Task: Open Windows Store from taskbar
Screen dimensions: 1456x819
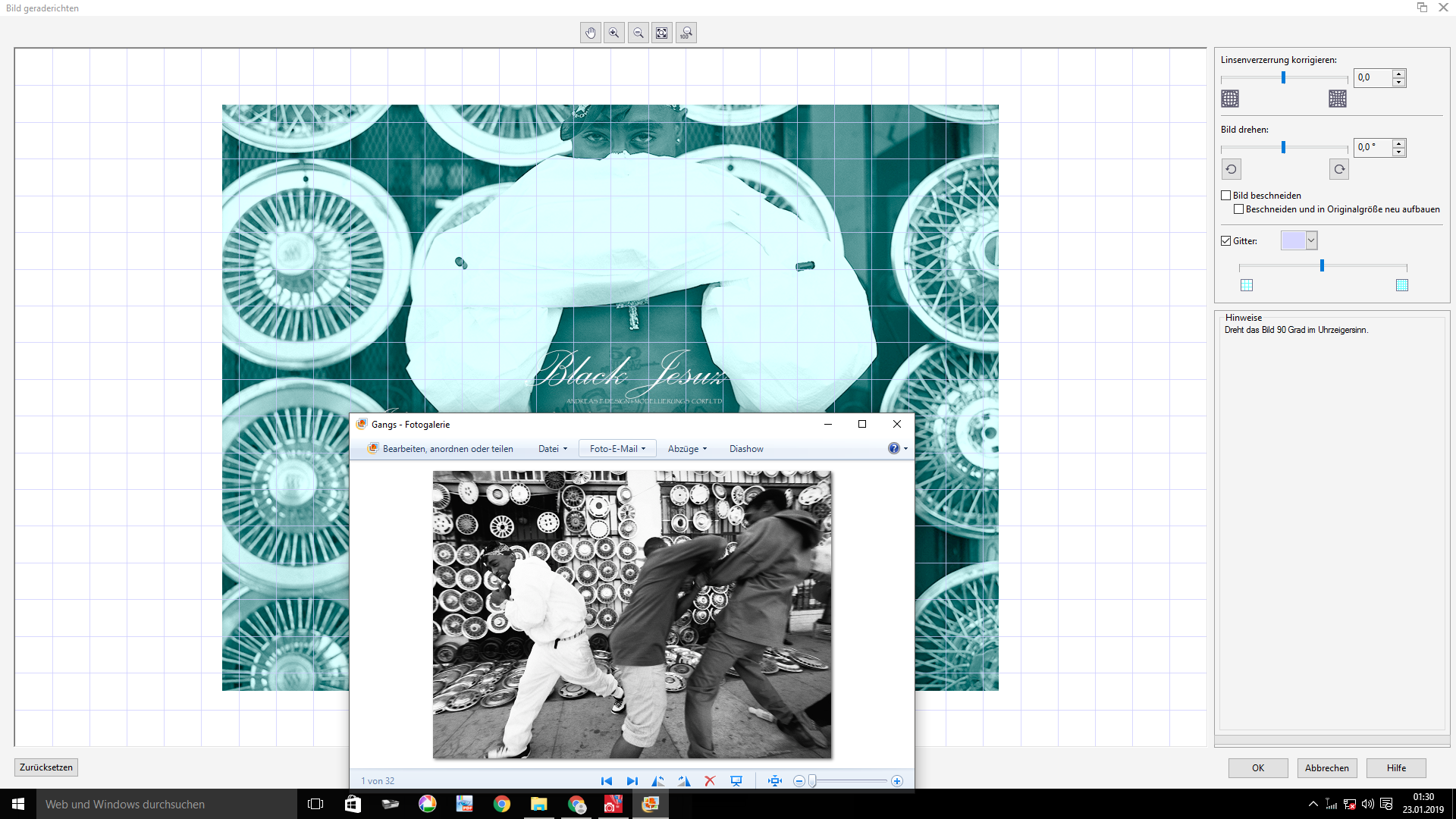Action: 353,804
